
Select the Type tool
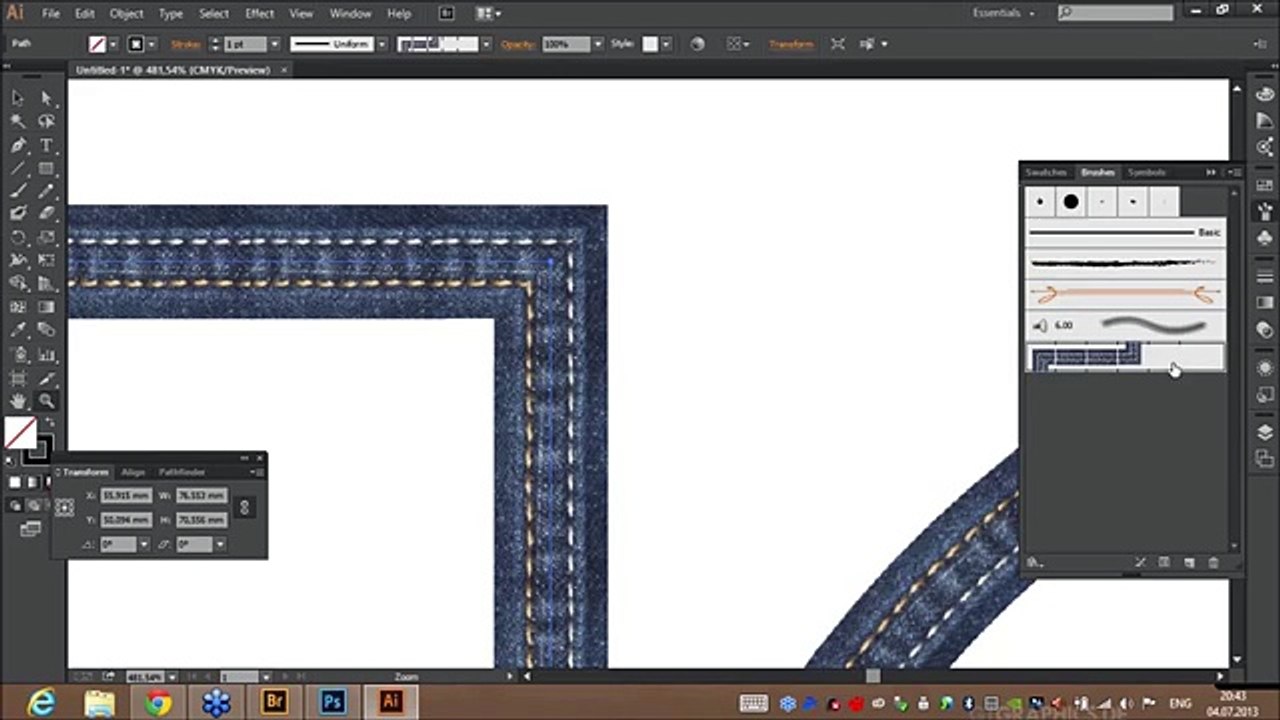[46, 145]
